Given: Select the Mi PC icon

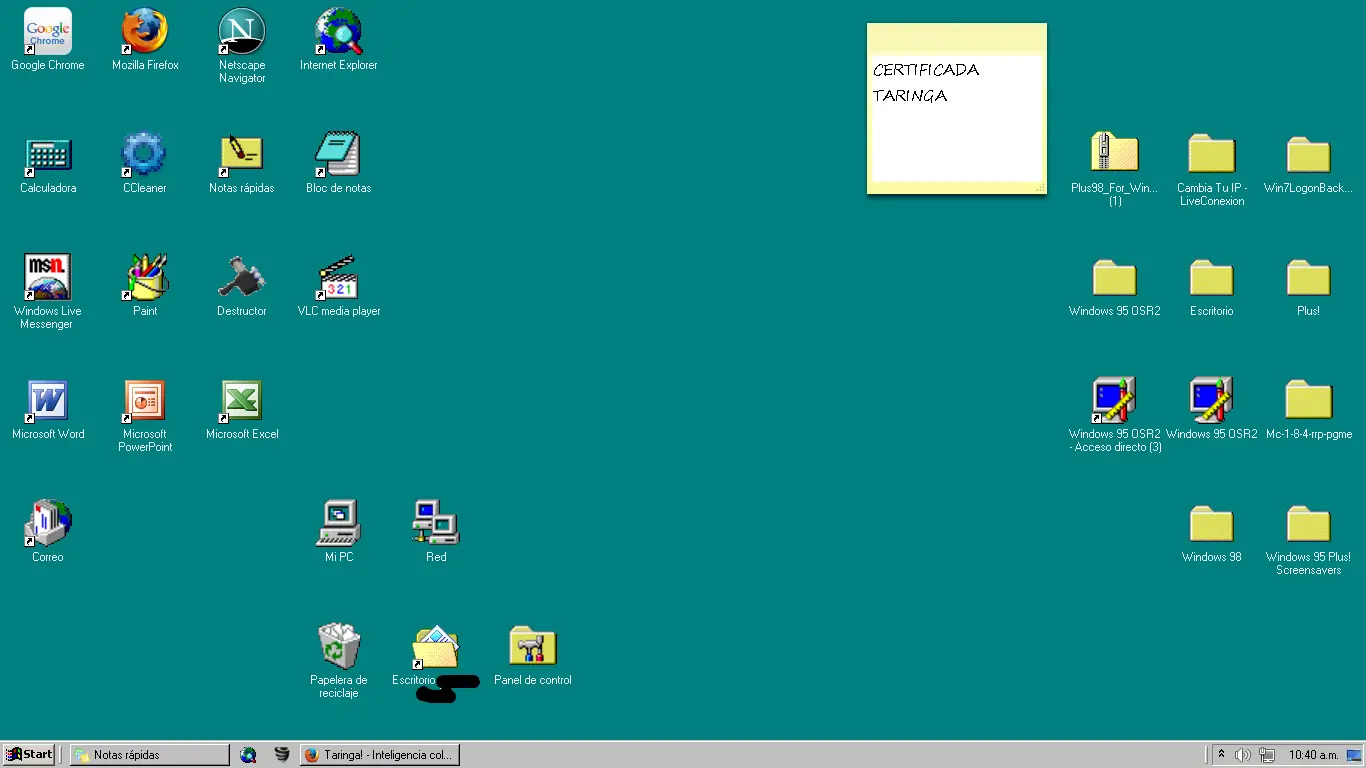Looking at the screenshot, I should tap(339, 524).
